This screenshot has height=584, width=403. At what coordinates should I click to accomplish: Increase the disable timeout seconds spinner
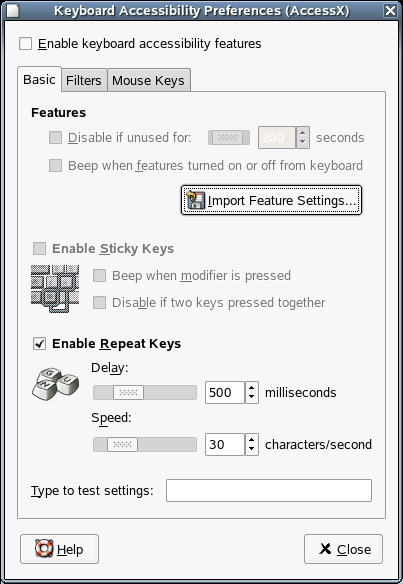coord(302,133)
